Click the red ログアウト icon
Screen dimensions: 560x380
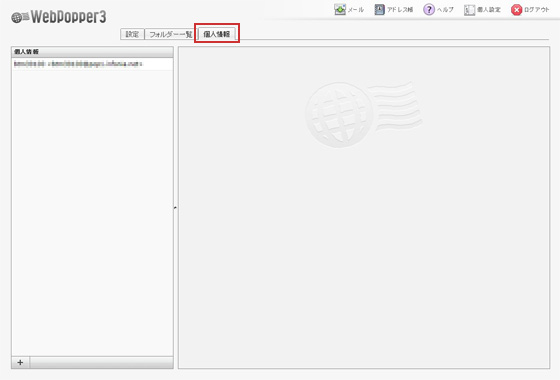point(516,10)
